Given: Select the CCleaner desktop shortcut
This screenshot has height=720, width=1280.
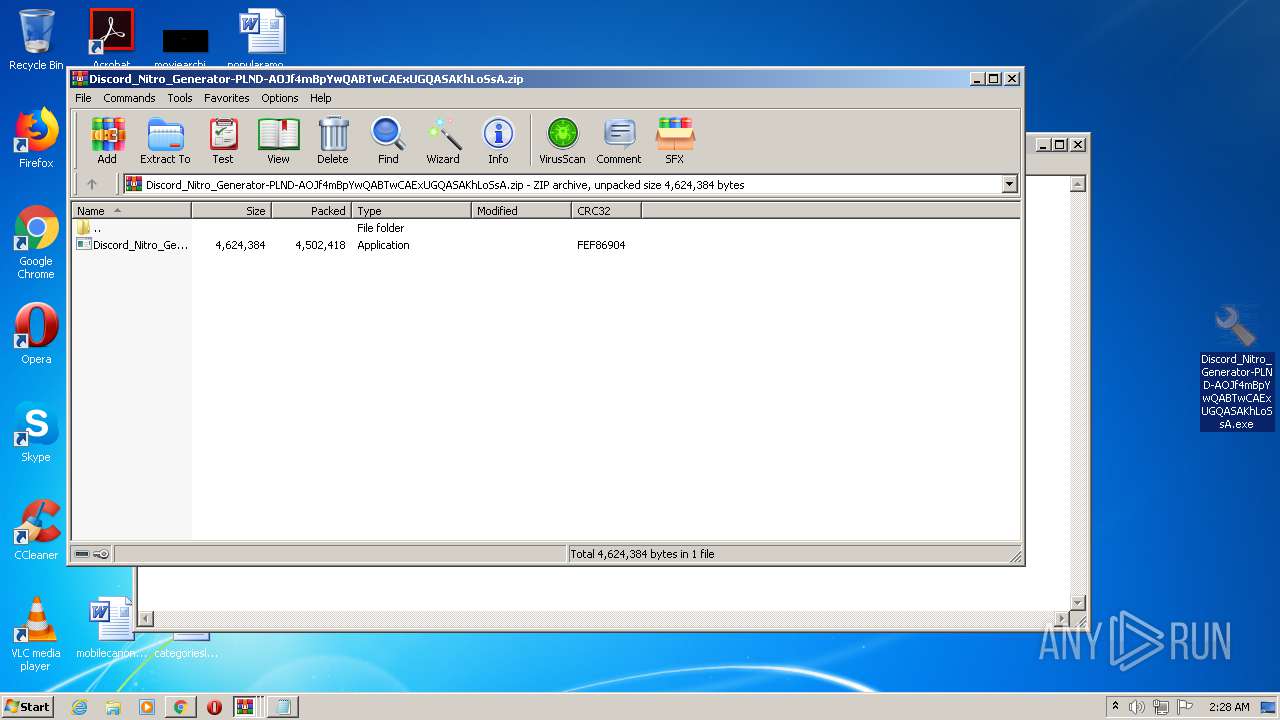Looking at the screenshot, I should 36,530.
